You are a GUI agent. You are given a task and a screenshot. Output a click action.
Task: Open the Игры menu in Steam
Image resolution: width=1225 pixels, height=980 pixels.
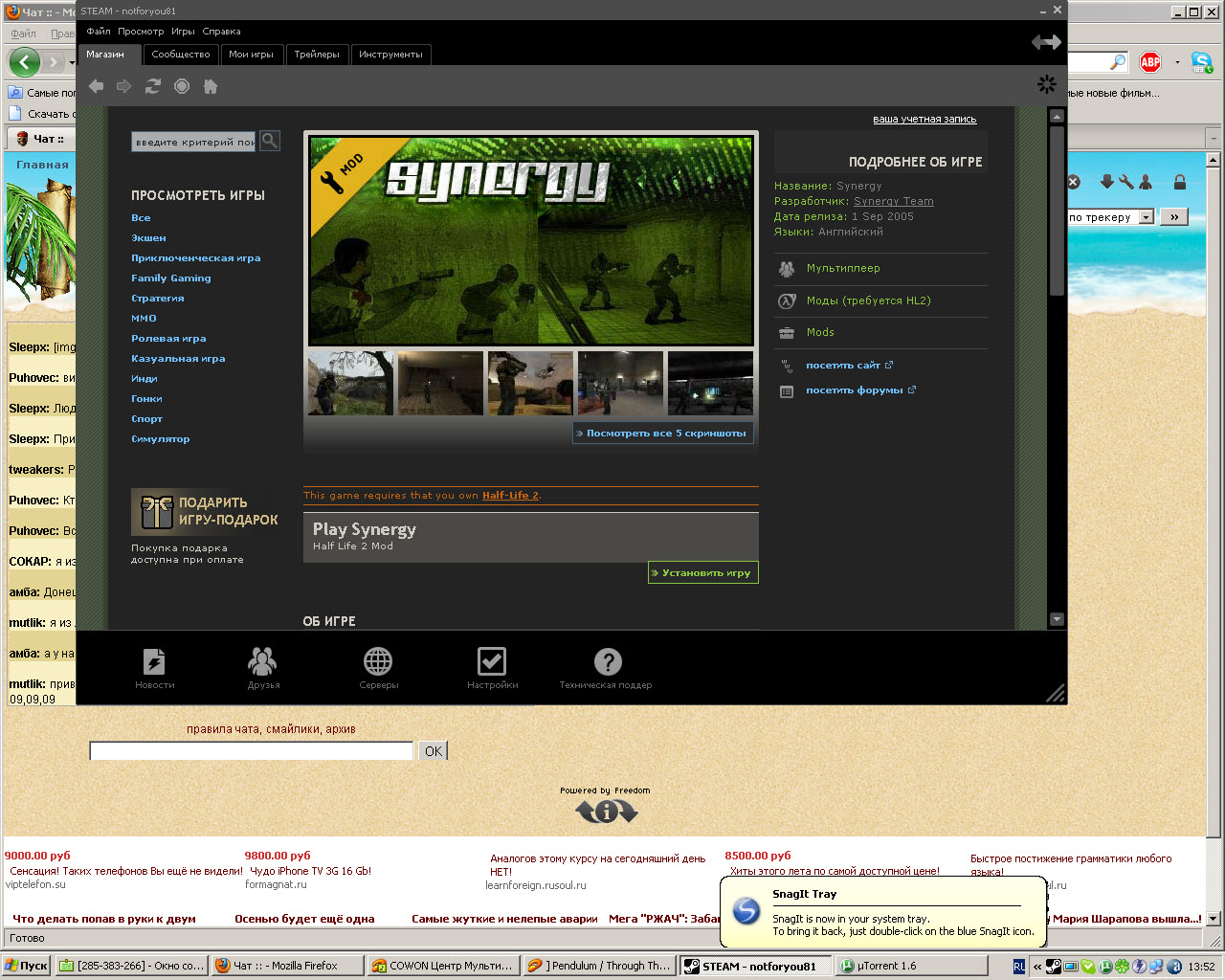183,32
